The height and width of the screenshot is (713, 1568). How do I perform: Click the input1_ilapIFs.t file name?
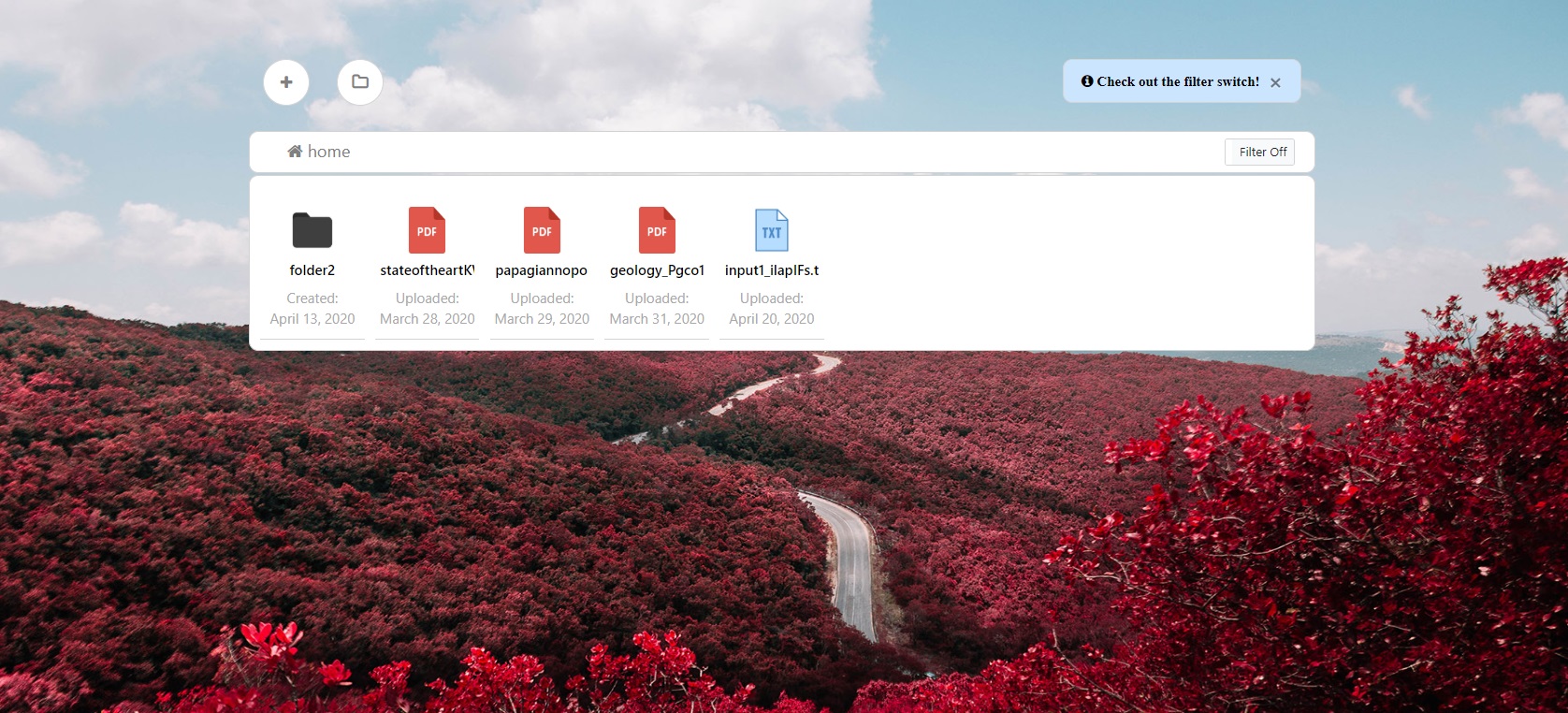(772, 270)
